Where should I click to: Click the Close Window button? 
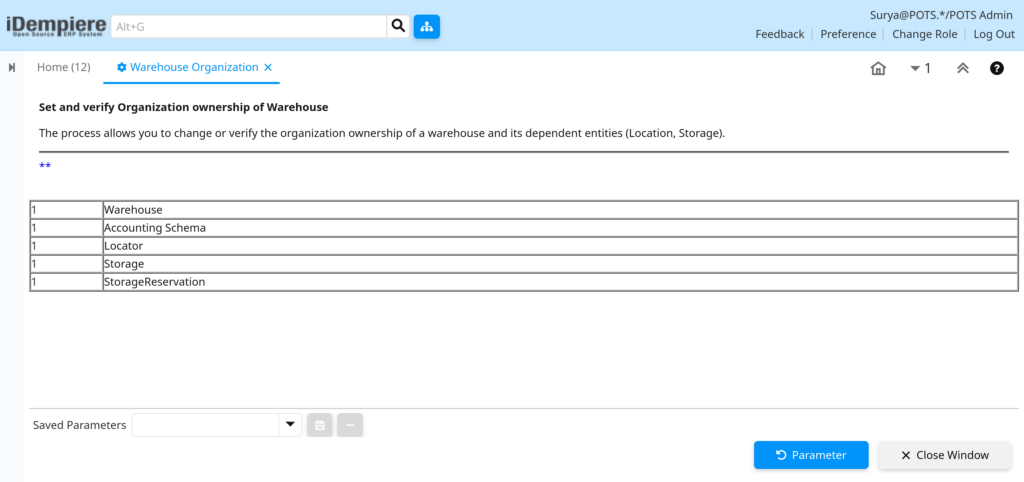pos(945,455)
